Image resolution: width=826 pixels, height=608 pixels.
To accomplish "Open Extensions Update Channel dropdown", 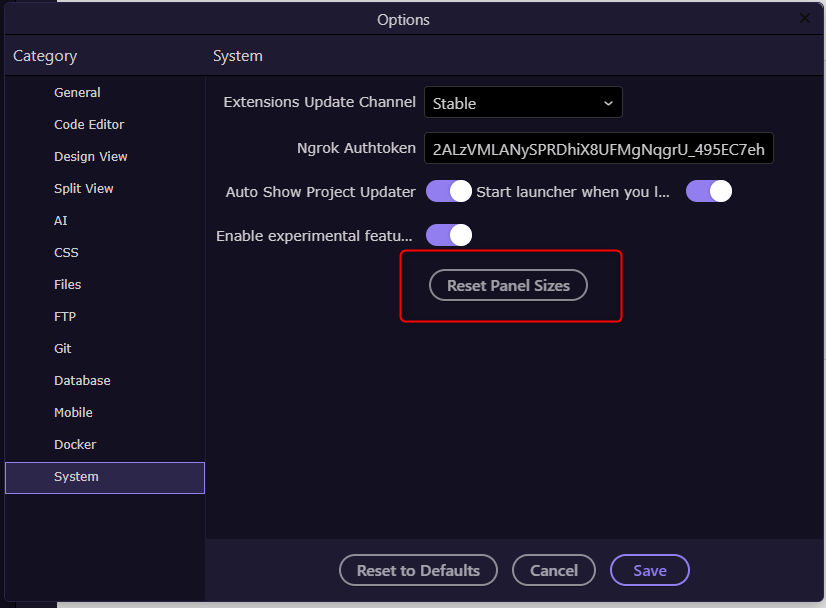I will (x=523, y=102).
